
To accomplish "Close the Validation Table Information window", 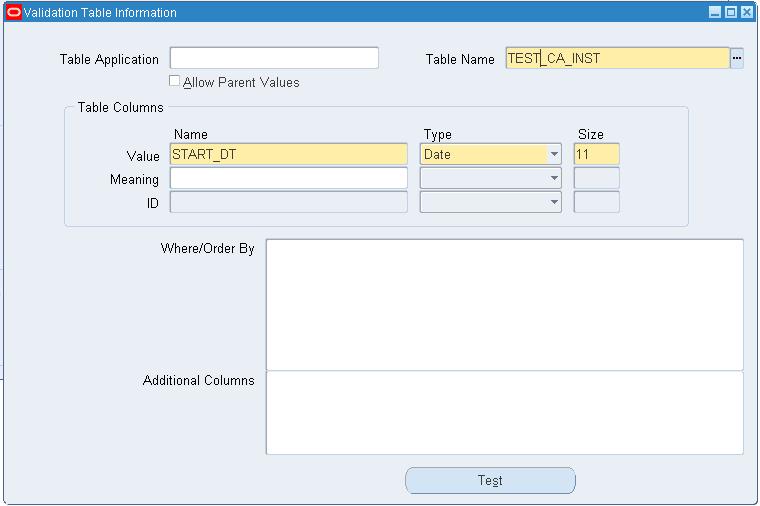I will click(747, 12).
